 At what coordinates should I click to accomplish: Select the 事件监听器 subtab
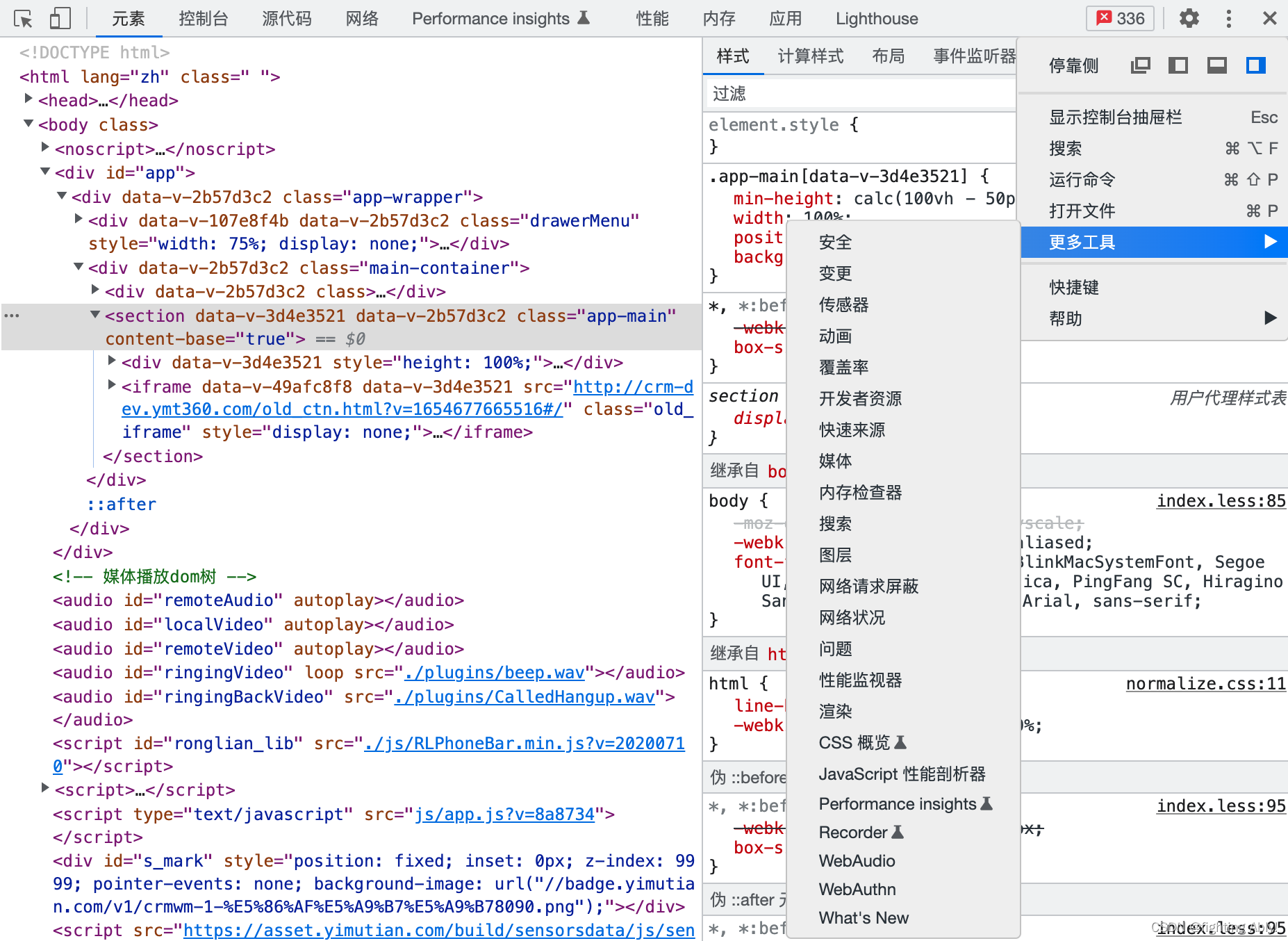pos(974,56)
